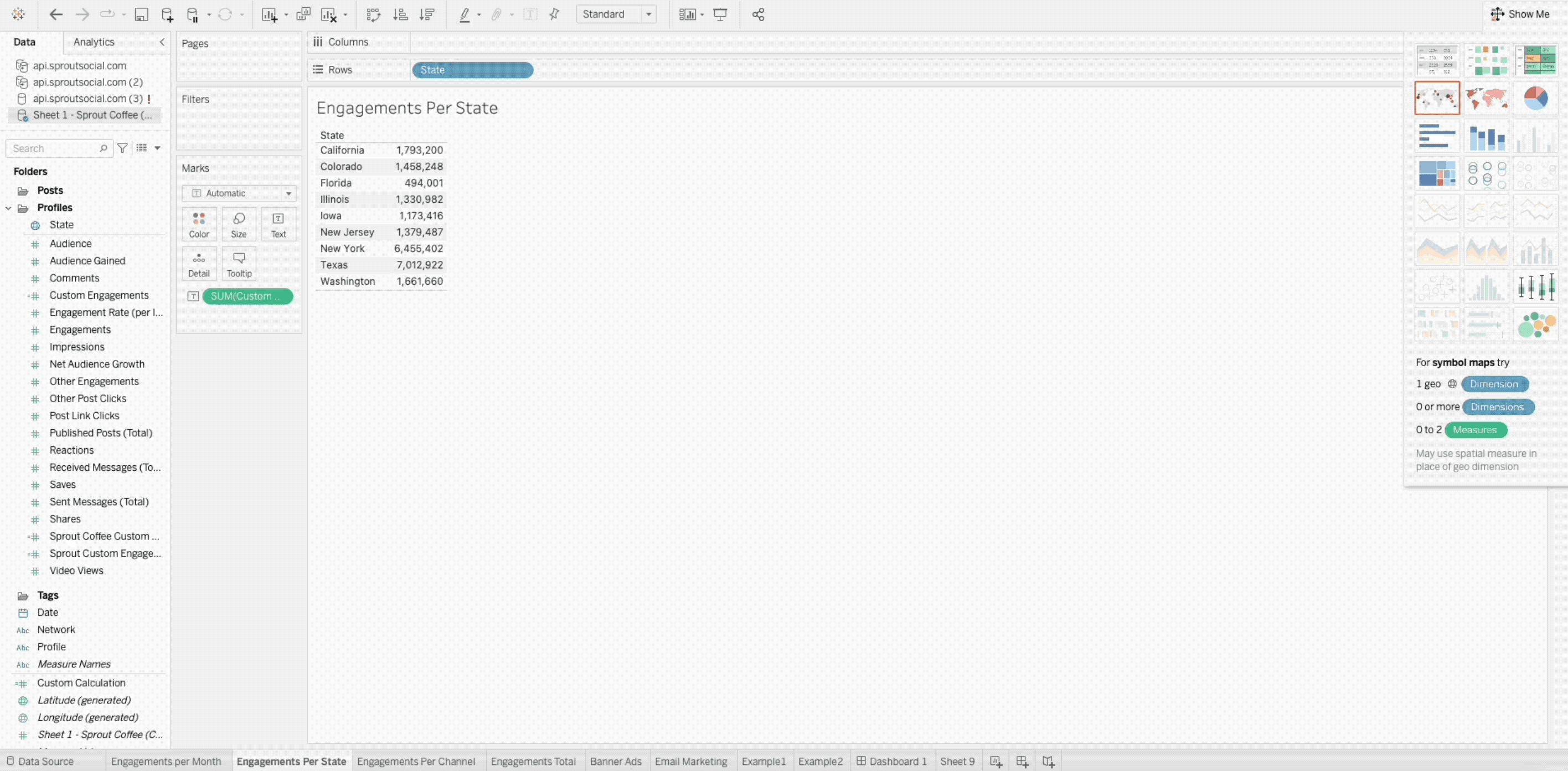This screenshot has width=1568, height=771.
Task: Click the filter fields funnel icon
Action: (x=122, y=148)
